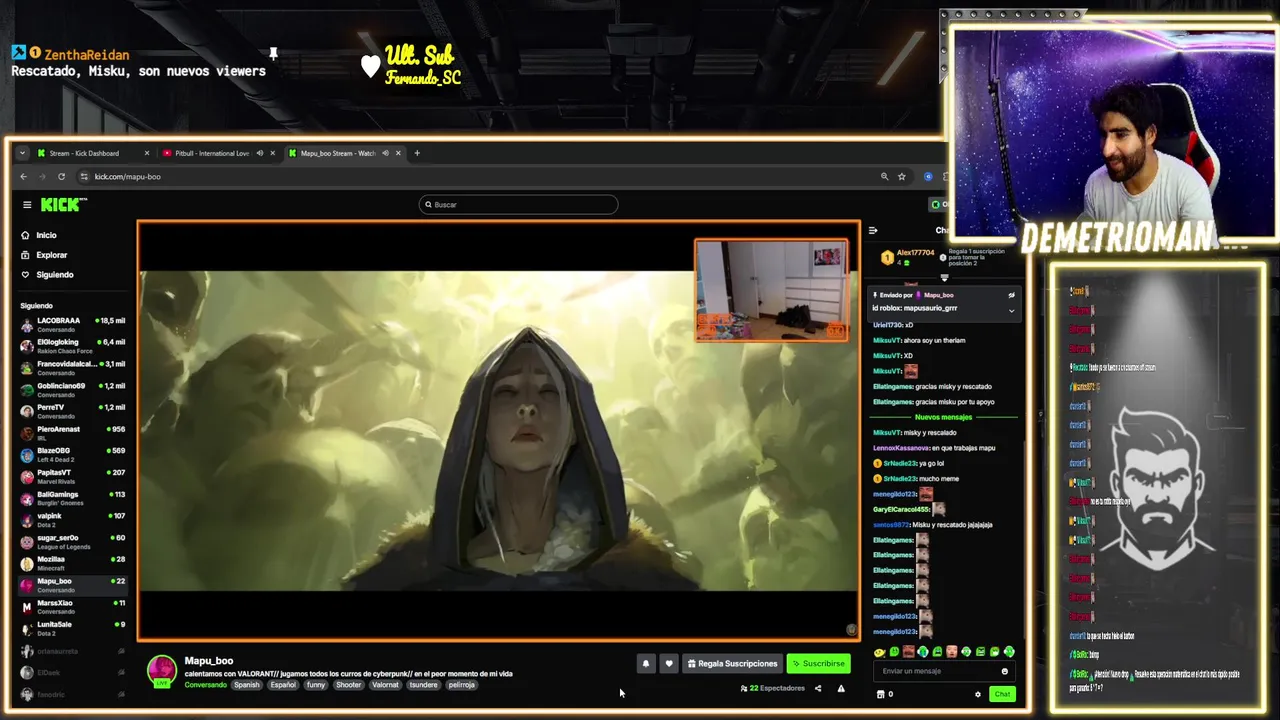The image size is (1280, 720).
Task: Open valpink channel in sidebar
Action: (72, 519)
